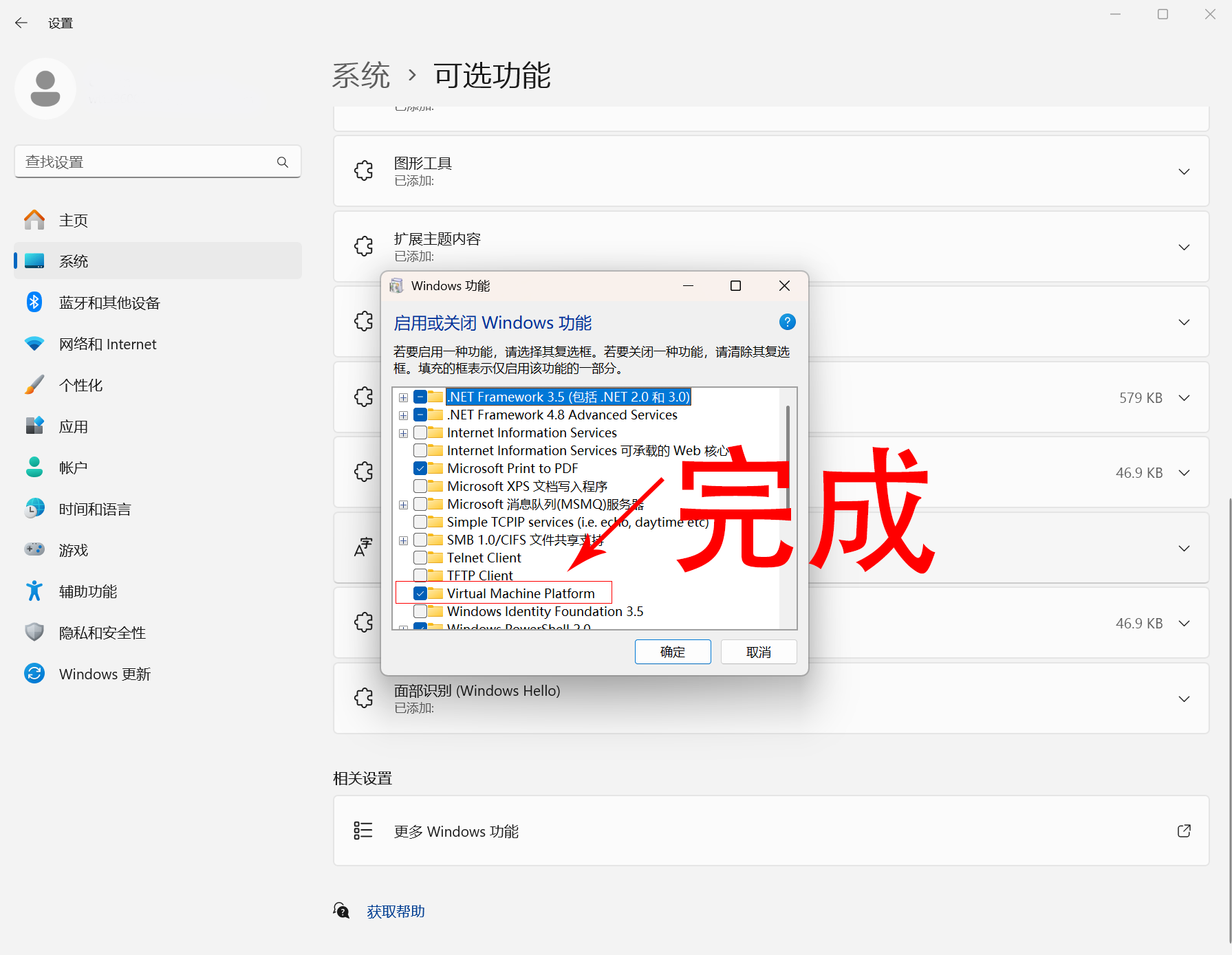Click the 确定 button
The image size is (1232, 955).
[673, 652]
